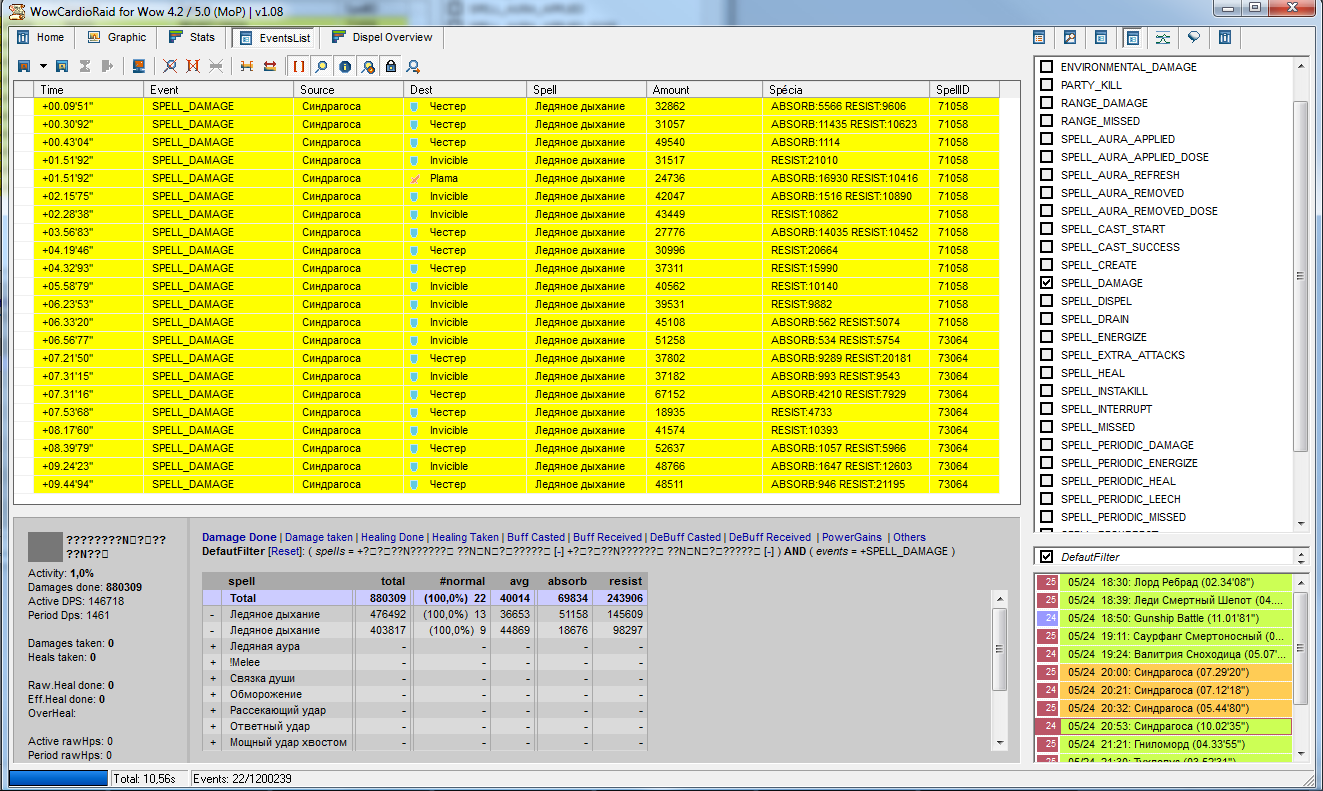
Task: Expand the Ледяная аура spell row
Action: 212,646
